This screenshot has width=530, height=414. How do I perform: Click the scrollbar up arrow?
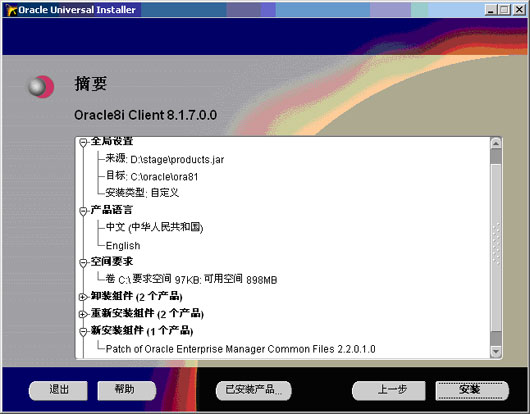coord(496,143)
